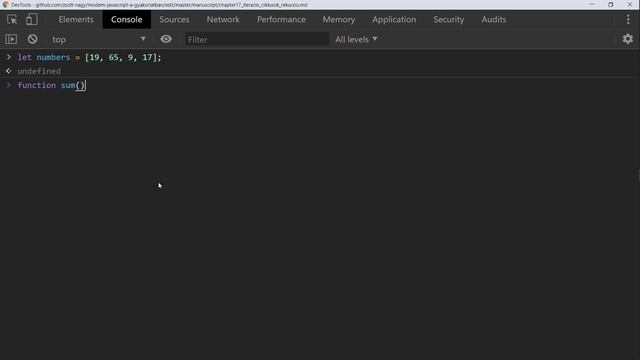Create a live expression with eye icon
Screen dimensions: 640x360
[166, 39]
